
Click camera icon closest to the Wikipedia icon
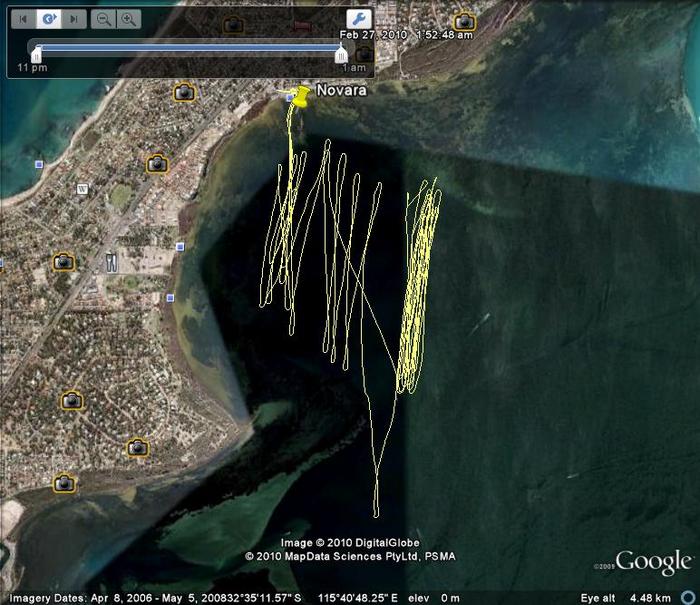(x=157, y=163)
